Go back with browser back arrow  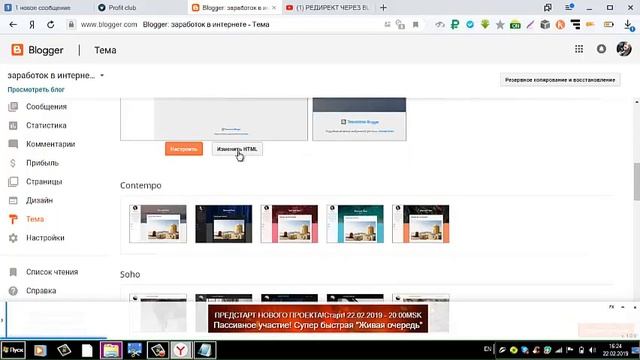point(13,24)
